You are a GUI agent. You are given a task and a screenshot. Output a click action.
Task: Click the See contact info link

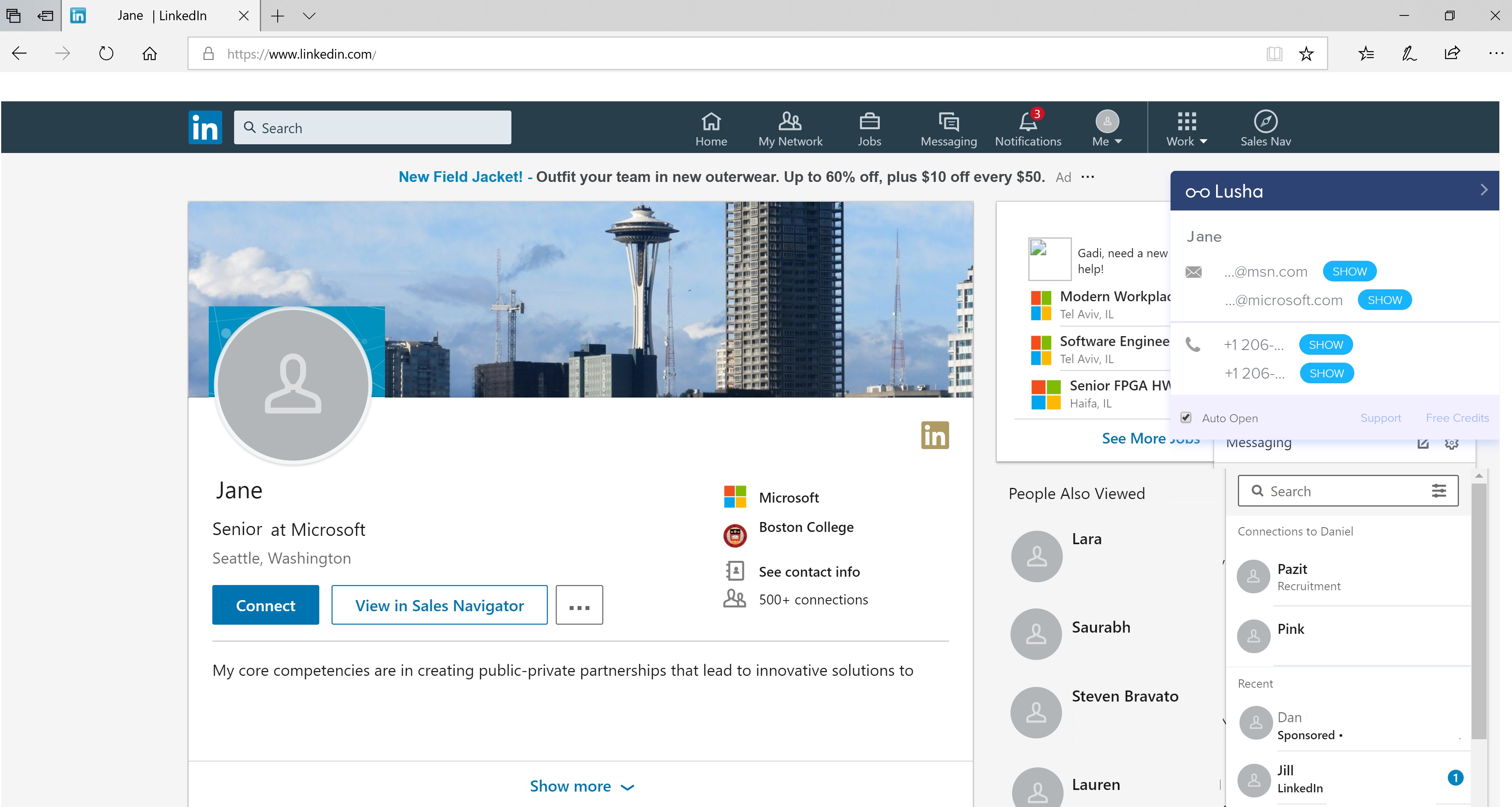pos(808,572)
